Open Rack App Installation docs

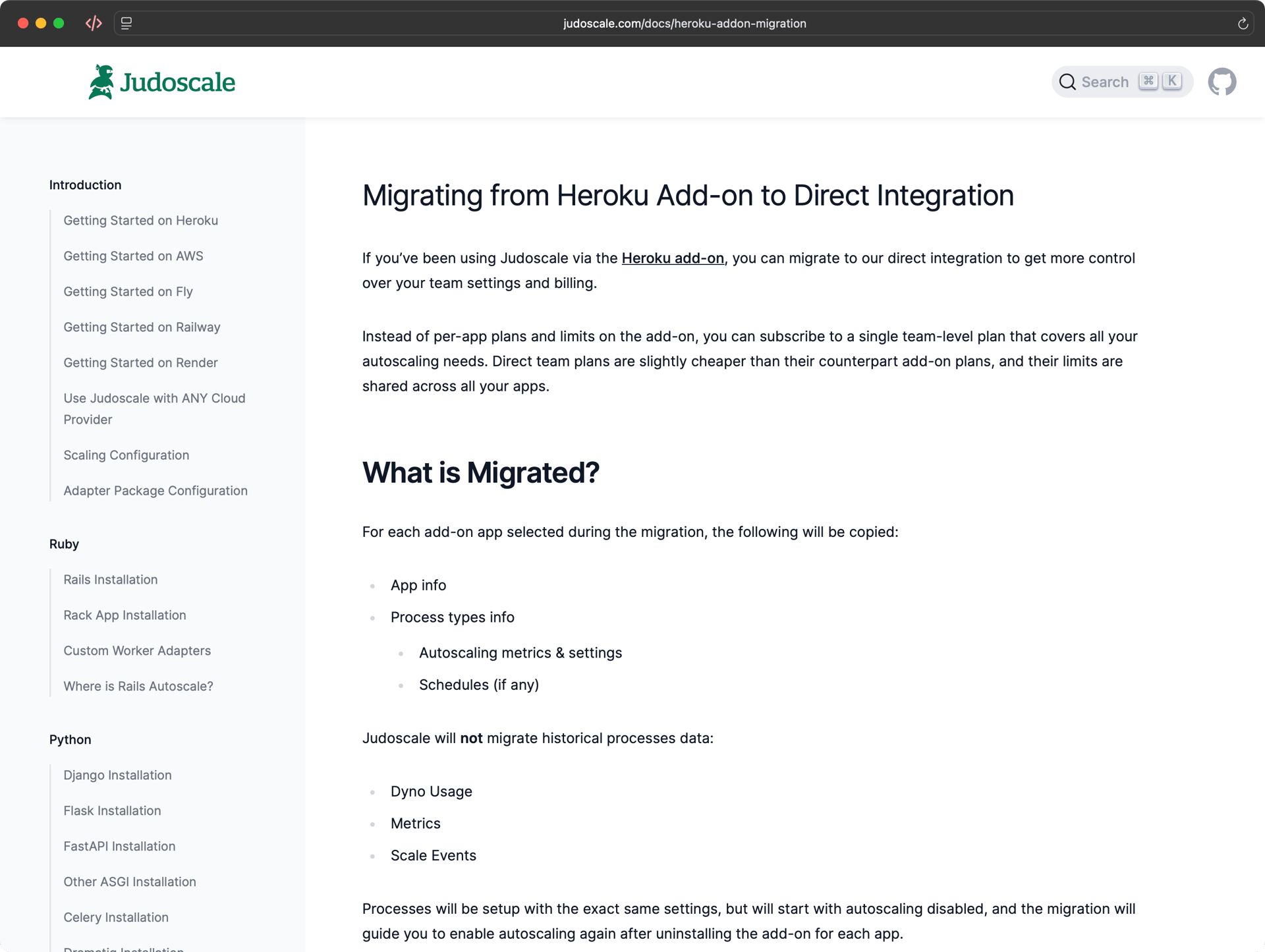125,615
